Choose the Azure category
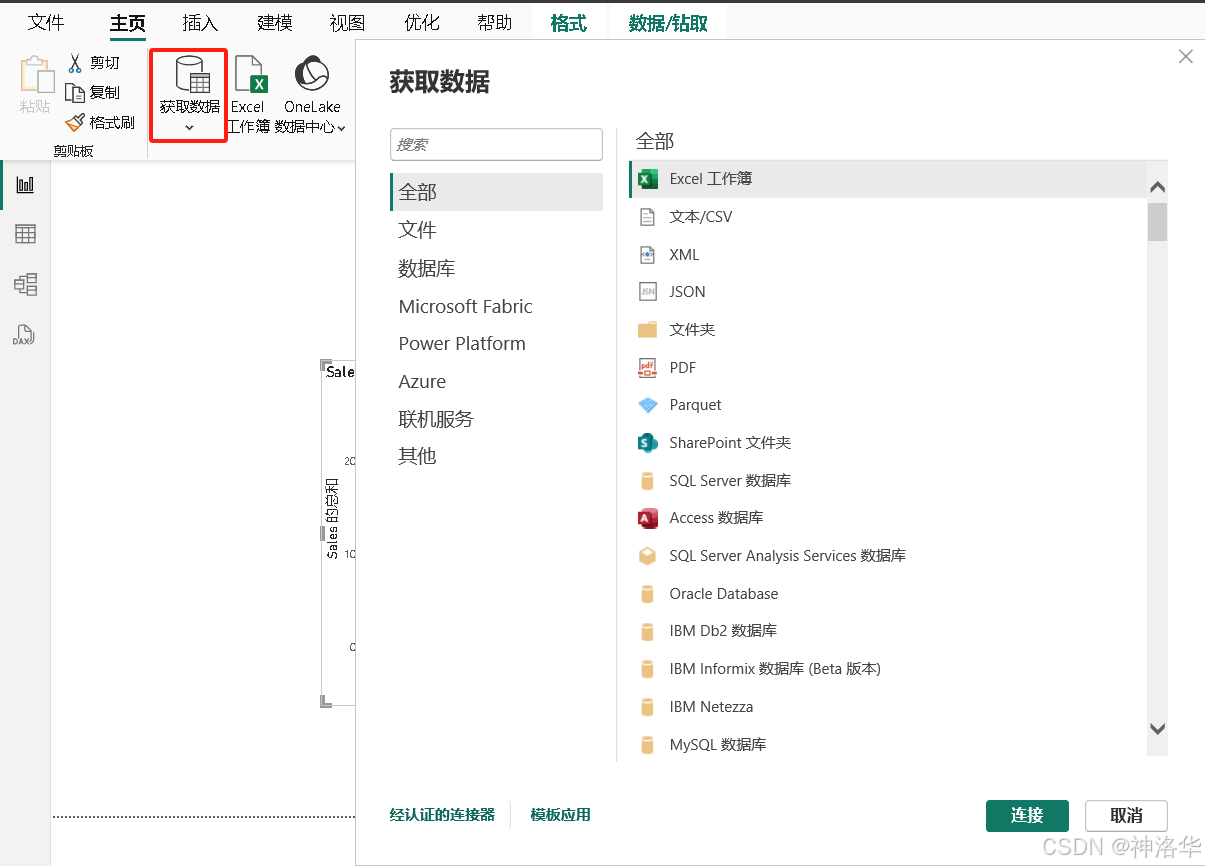 [x=496, y=381]
